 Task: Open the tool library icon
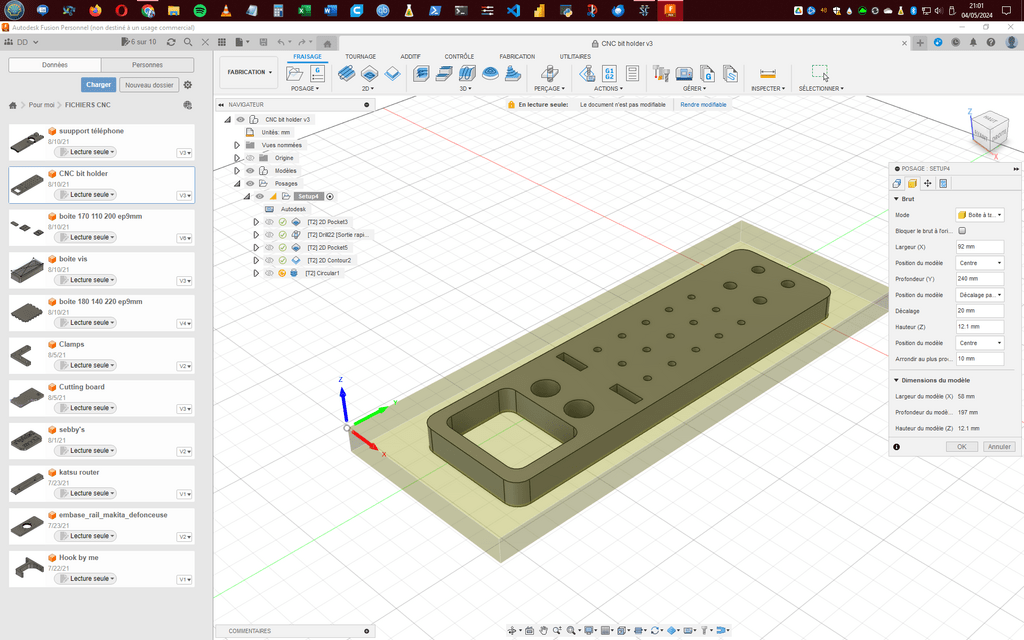(x=661, y=74)
